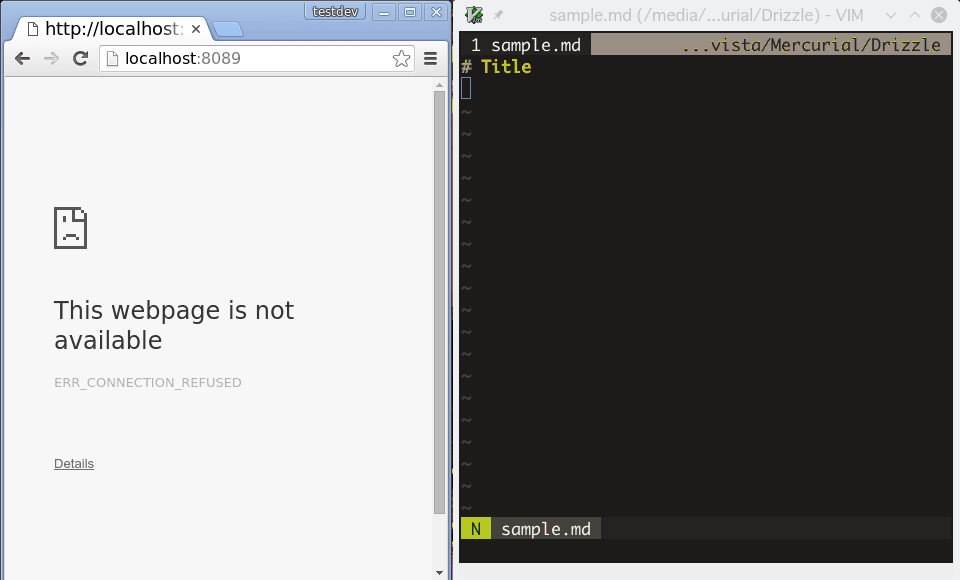This screenshot has height=580, width=960.
Task: Click the Vim window title text
Action: click(706, 15)
